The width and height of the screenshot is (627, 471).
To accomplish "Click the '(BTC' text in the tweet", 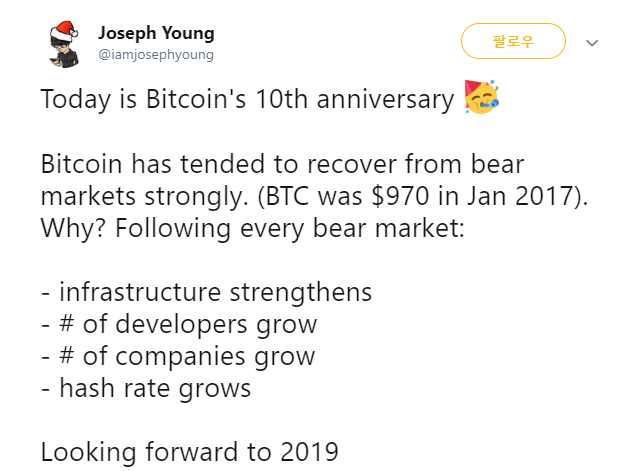I will pyautogui.click(x=283, y=197).
